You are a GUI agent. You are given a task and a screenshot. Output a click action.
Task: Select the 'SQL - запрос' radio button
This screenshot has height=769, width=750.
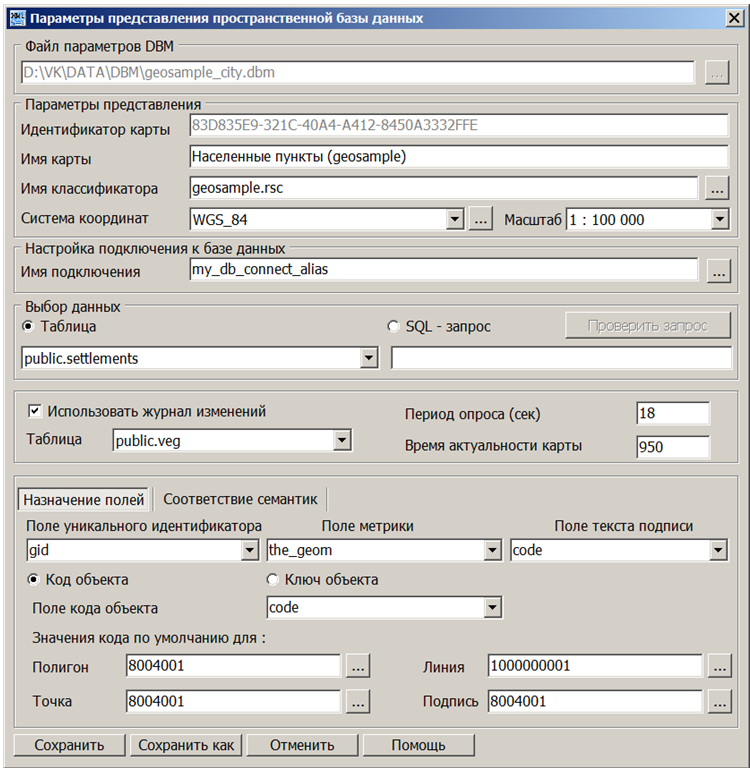(393, 326)
